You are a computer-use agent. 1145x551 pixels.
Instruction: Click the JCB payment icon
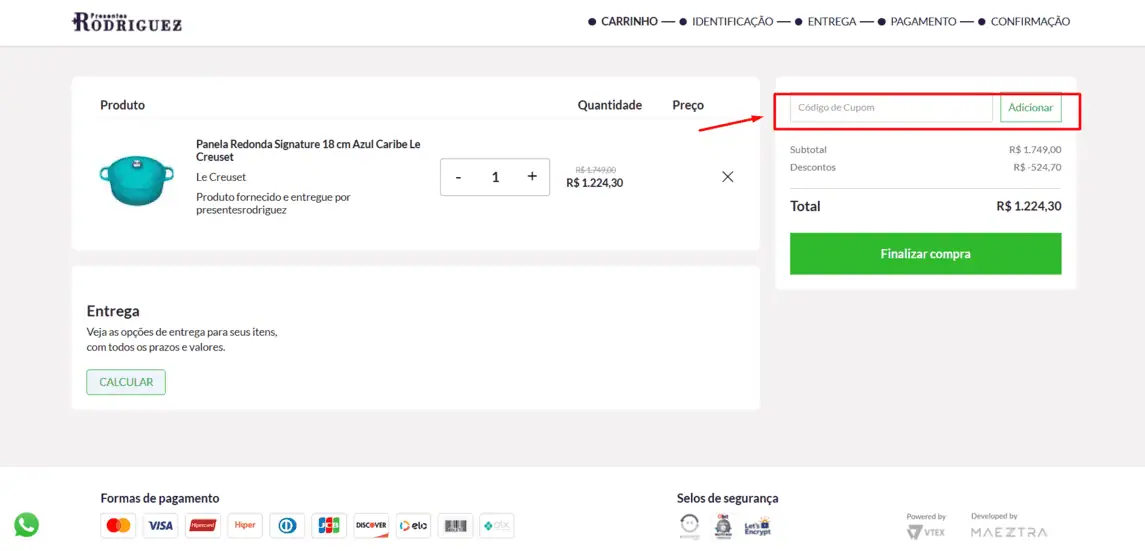(x=329, y=525)
